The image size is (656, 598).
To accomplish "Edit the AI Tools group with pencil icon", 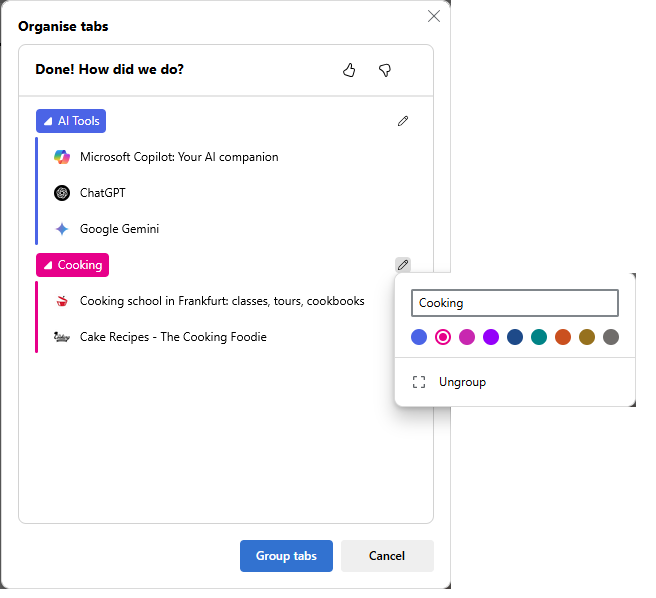I will click(x=403, y=121).
